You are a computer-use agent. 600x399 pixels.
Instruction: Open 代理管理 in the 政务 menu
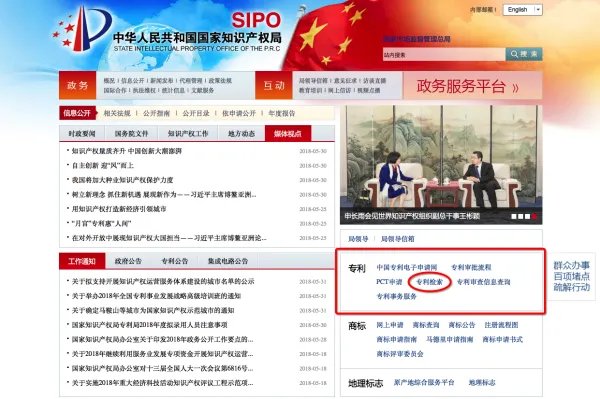click(191, 81)
